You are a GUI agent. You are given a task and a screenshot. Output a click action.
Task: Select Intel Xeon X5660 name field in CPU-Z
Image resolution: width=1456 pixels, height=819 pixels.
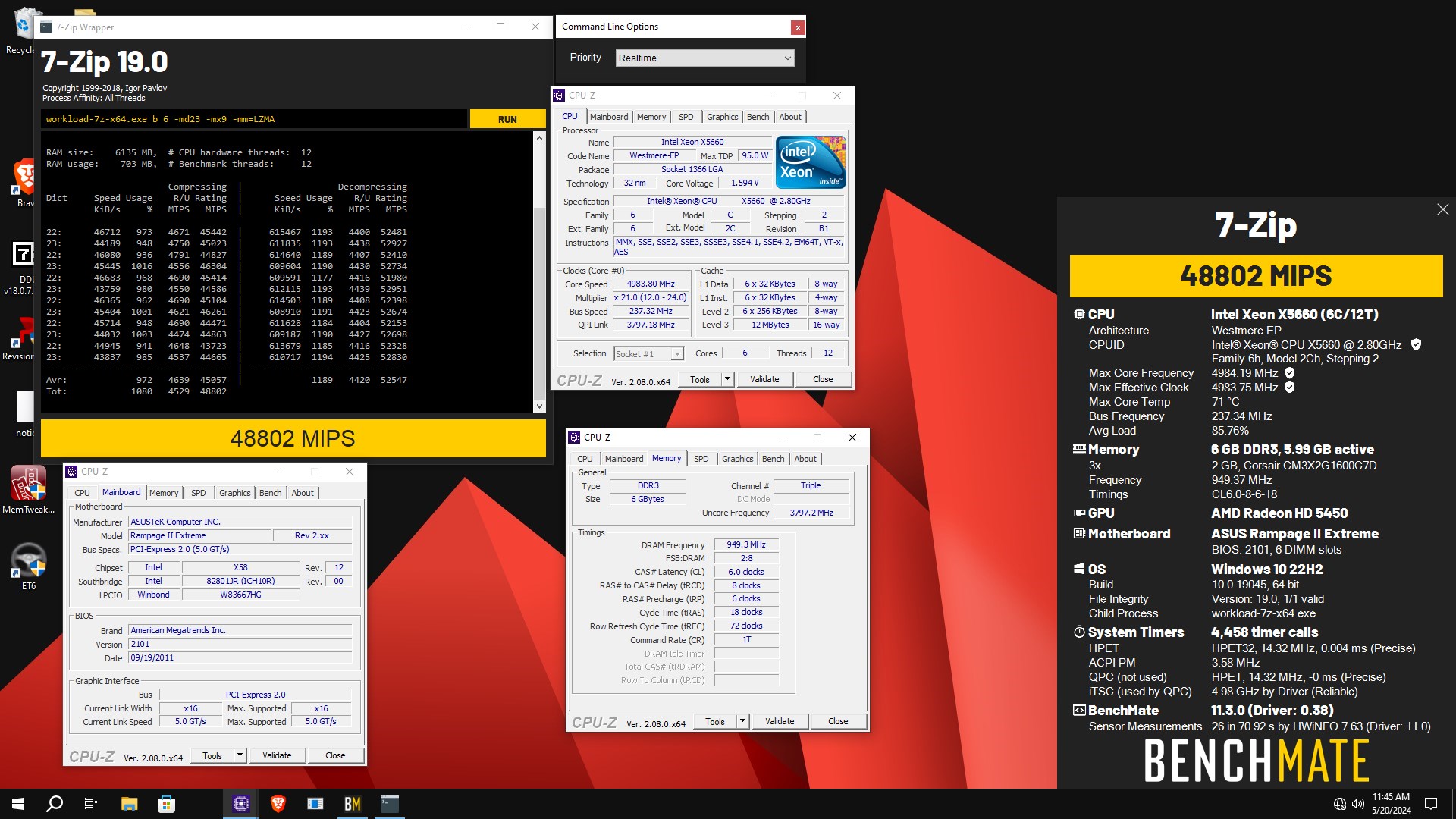[x=692, y=142]
